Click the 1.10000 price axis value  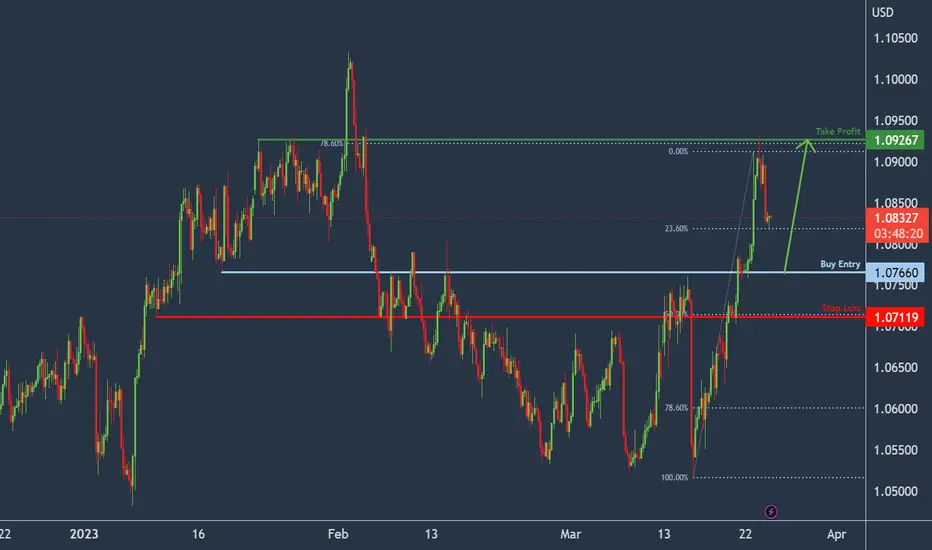point(895,80)
